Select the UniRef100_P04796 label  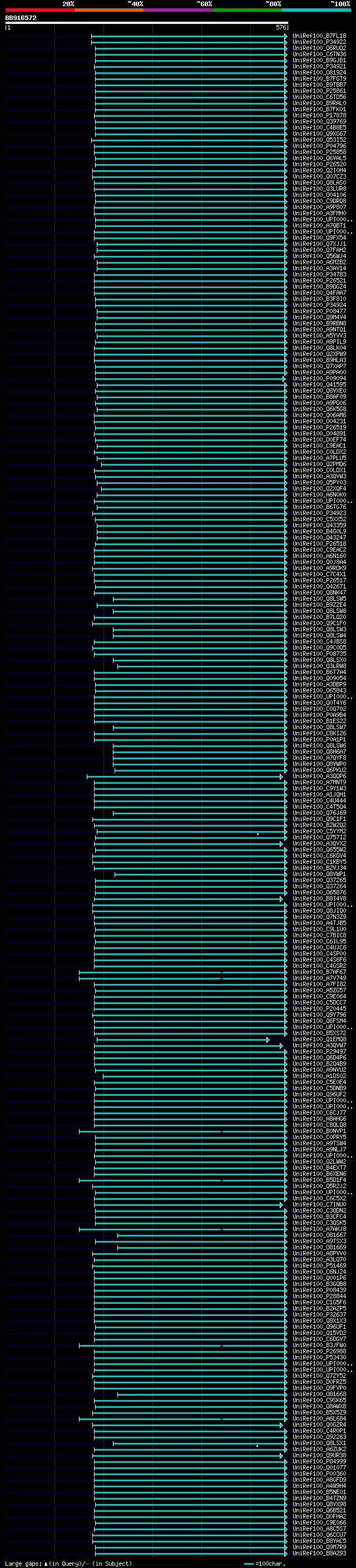coord(319,146)
